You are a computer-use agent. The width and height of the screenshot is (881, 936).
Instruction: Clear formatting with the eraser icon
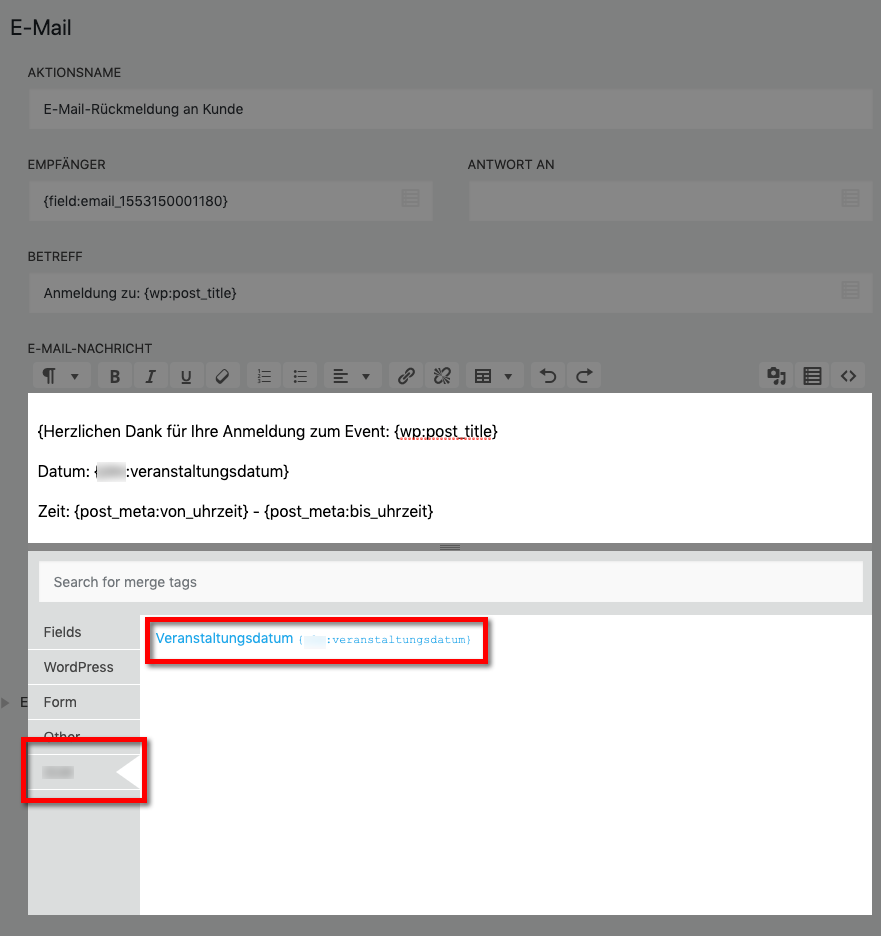click(x=222, y=376)
